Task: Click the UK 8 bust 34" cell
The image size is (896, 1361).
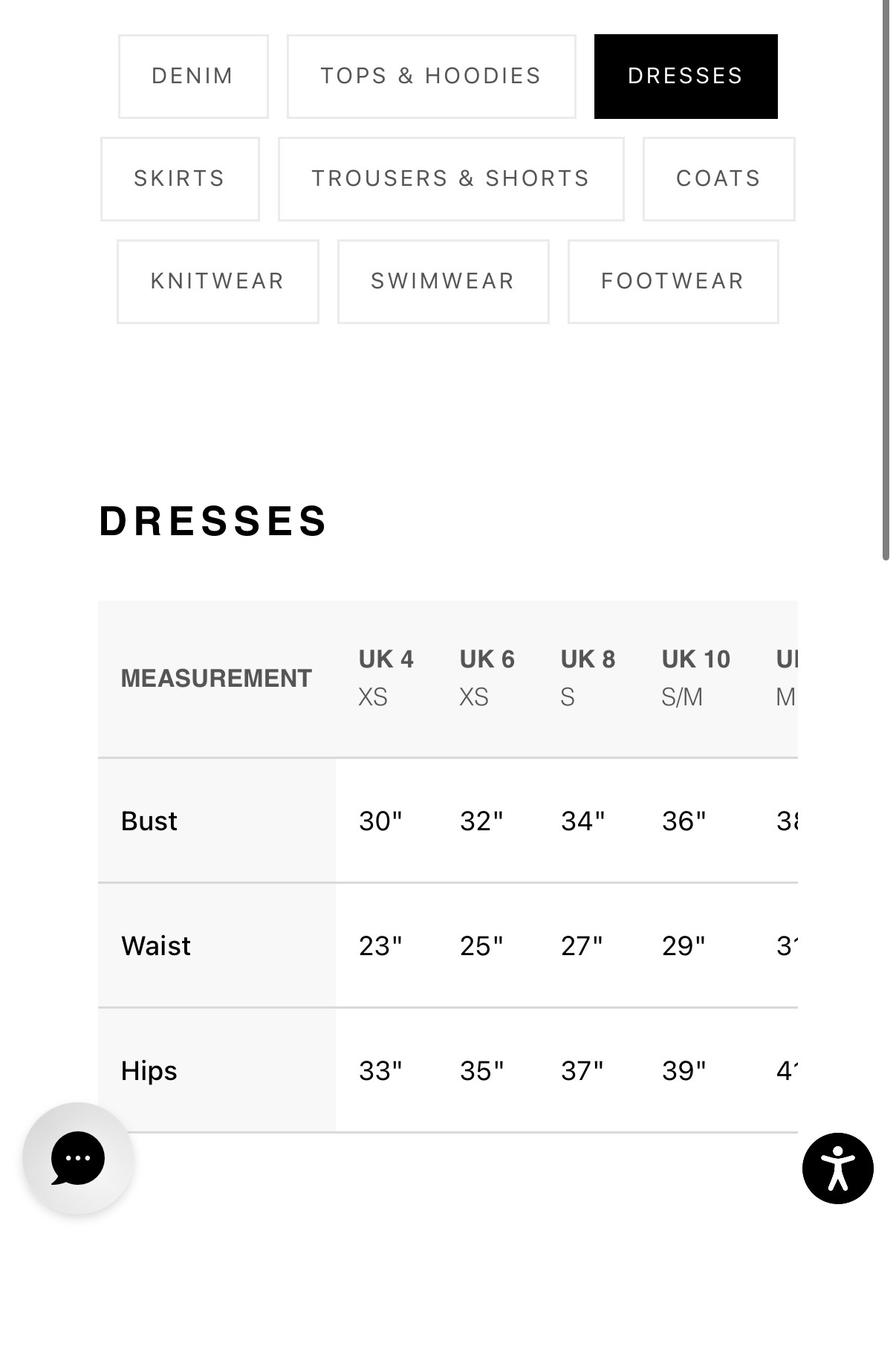Action: [583, 821]
